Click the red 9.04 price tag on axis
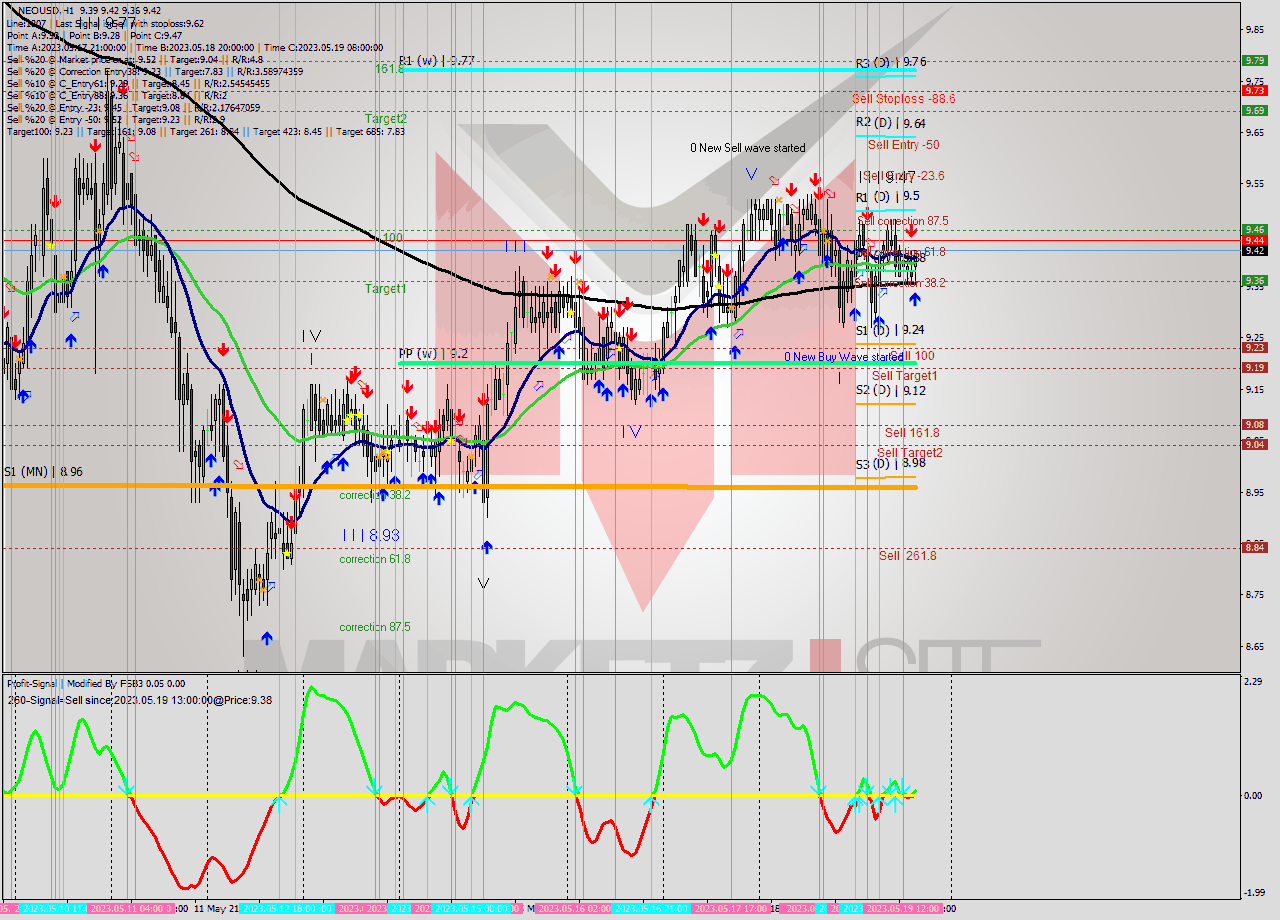1280x920 pixels. 1255,445
